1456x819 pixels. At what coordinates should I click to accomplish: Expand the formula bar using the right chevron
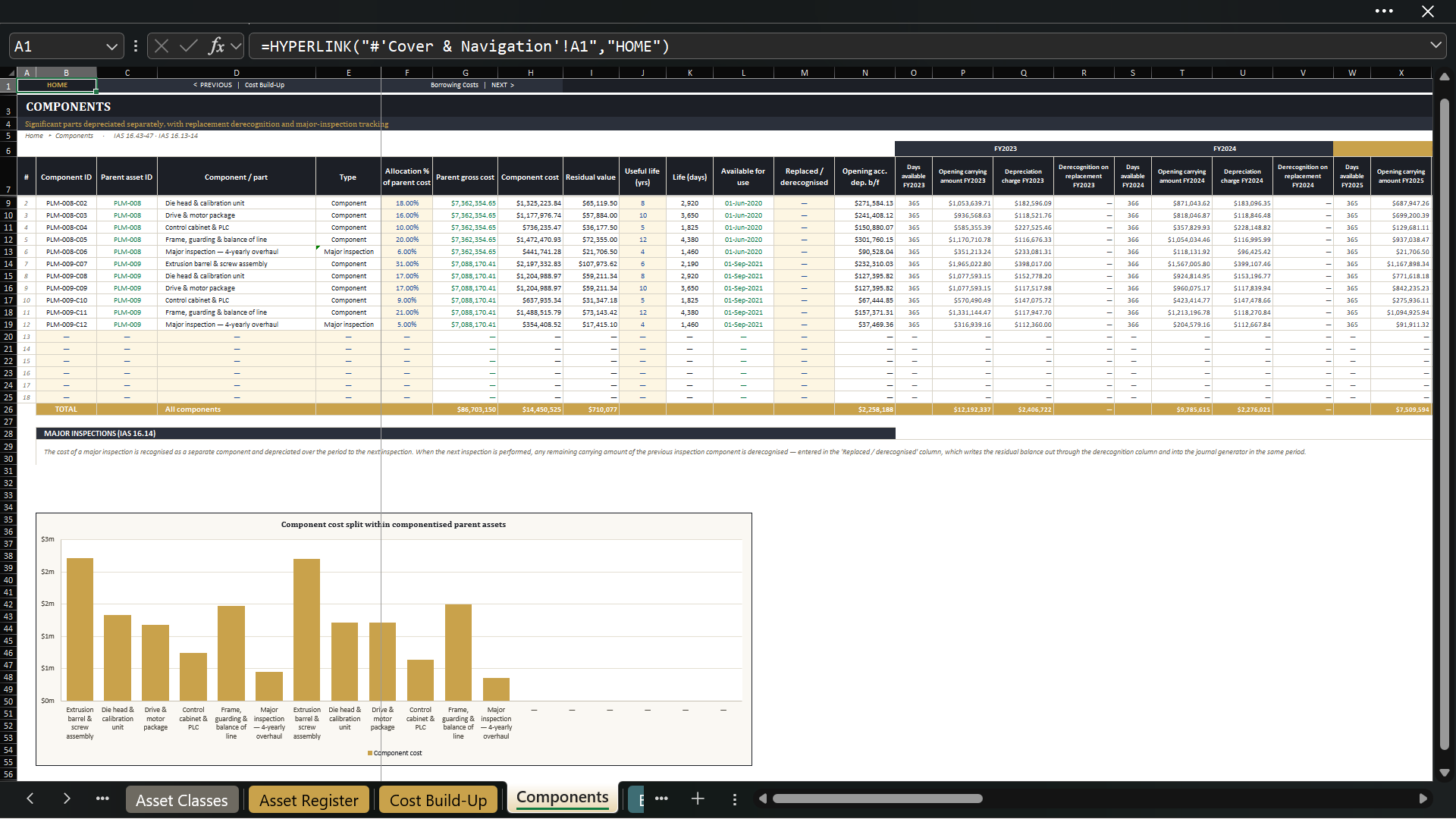1436,45
